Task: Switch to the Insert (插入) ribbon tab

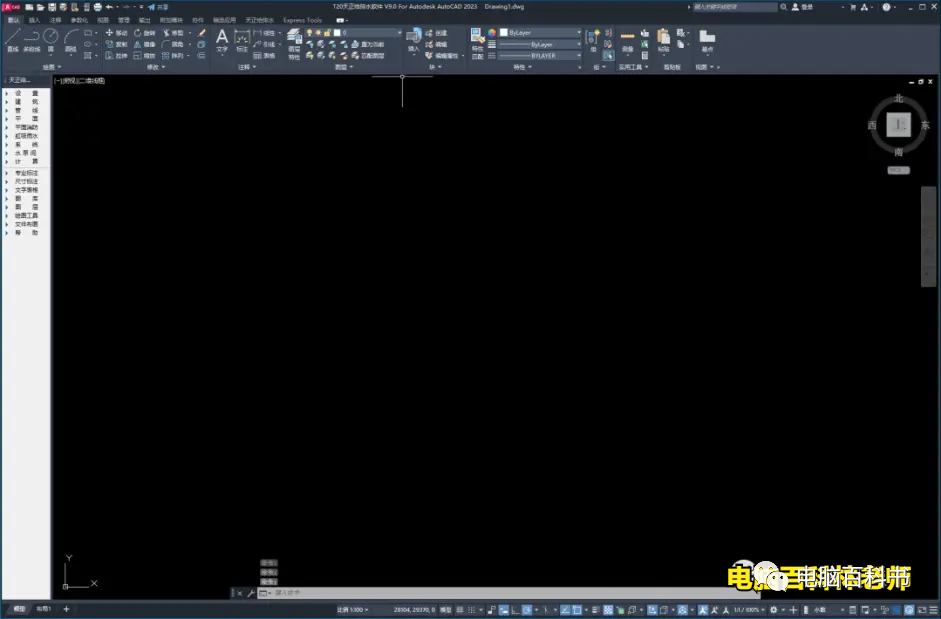Action: pos(34,20)
